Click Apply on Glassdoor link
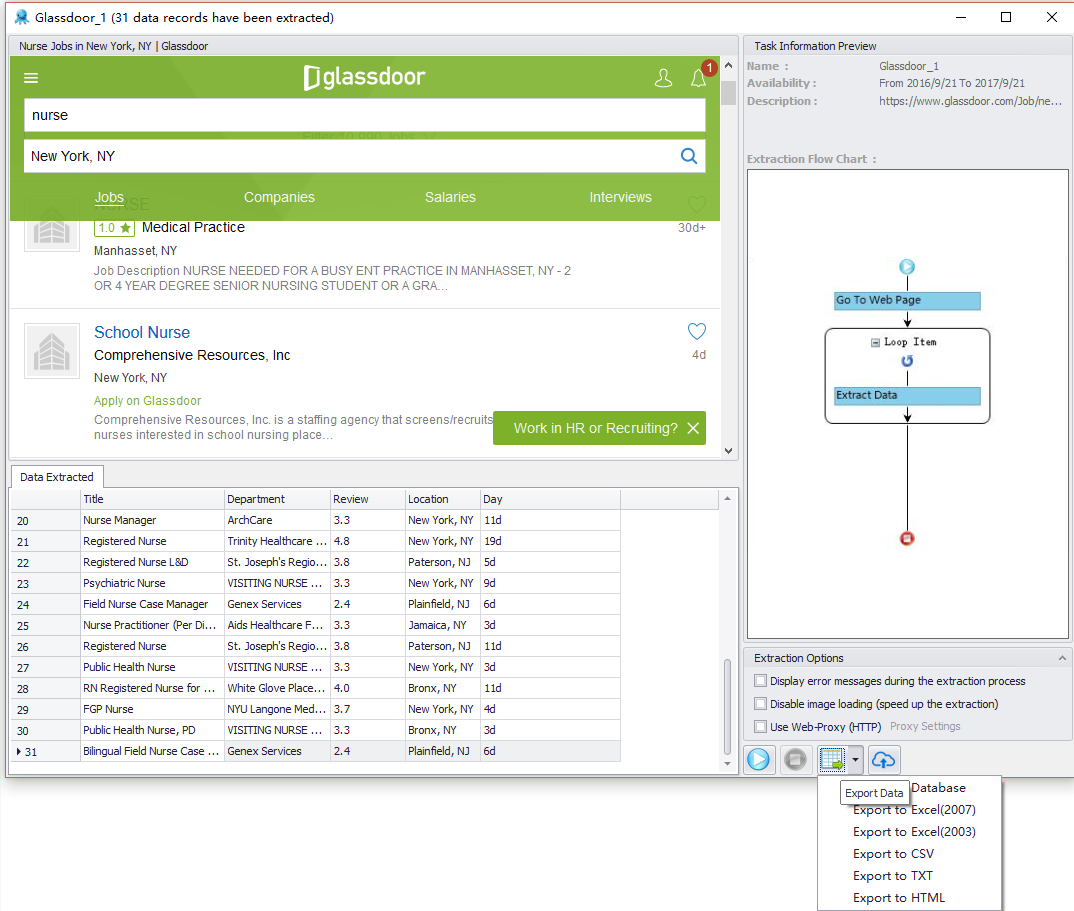This screenshot has height=911, width=1074. click(x=147, y=401)
